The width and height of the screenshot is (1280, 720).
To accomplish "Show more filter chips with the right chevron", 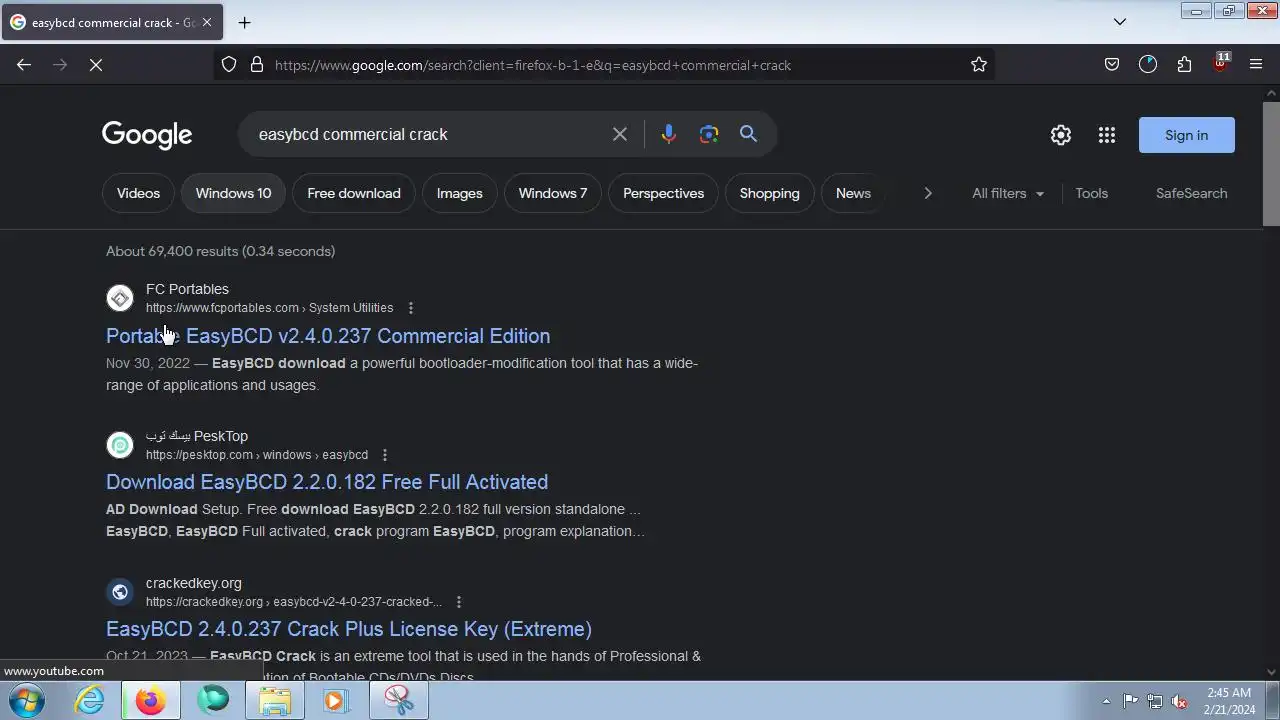I will pos(927,193).
